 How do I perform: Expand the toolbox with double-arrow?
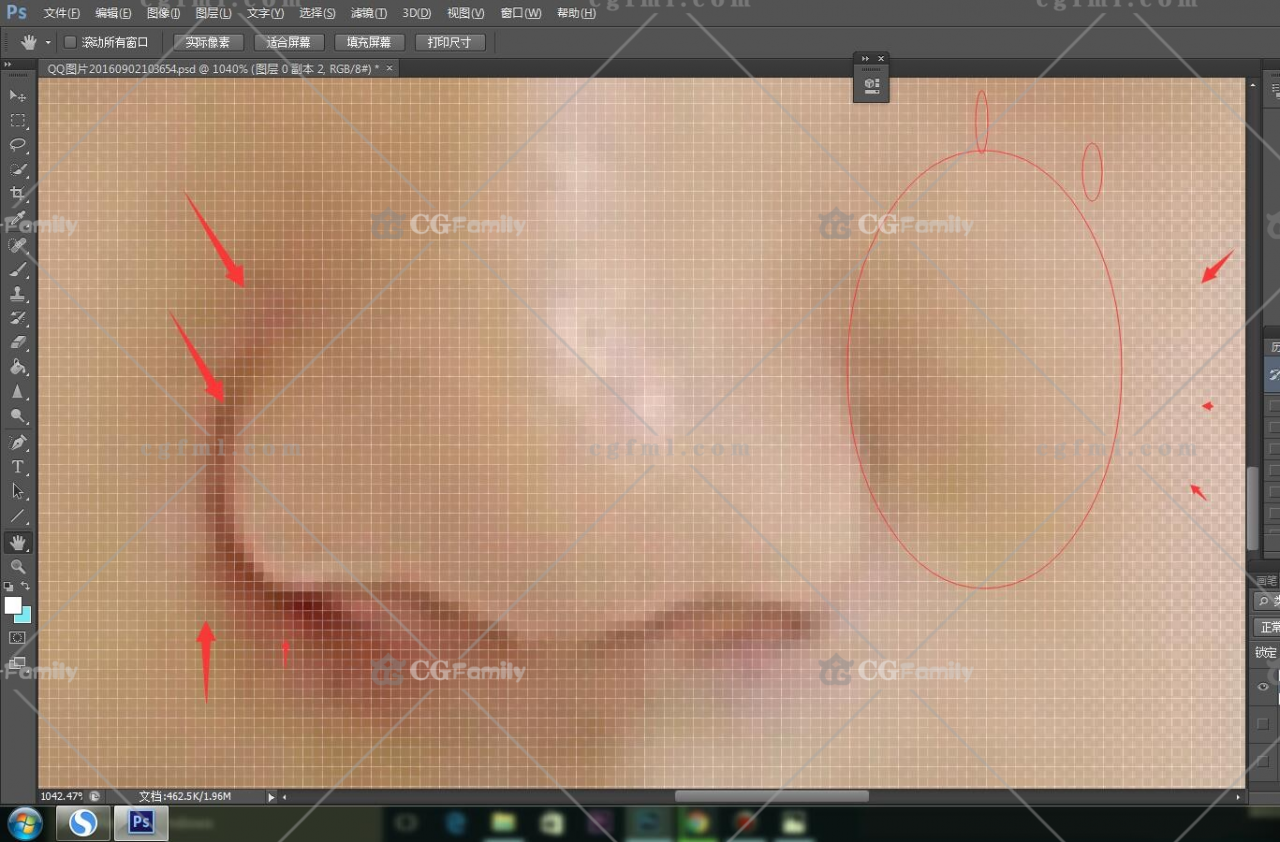pos(8,64)
